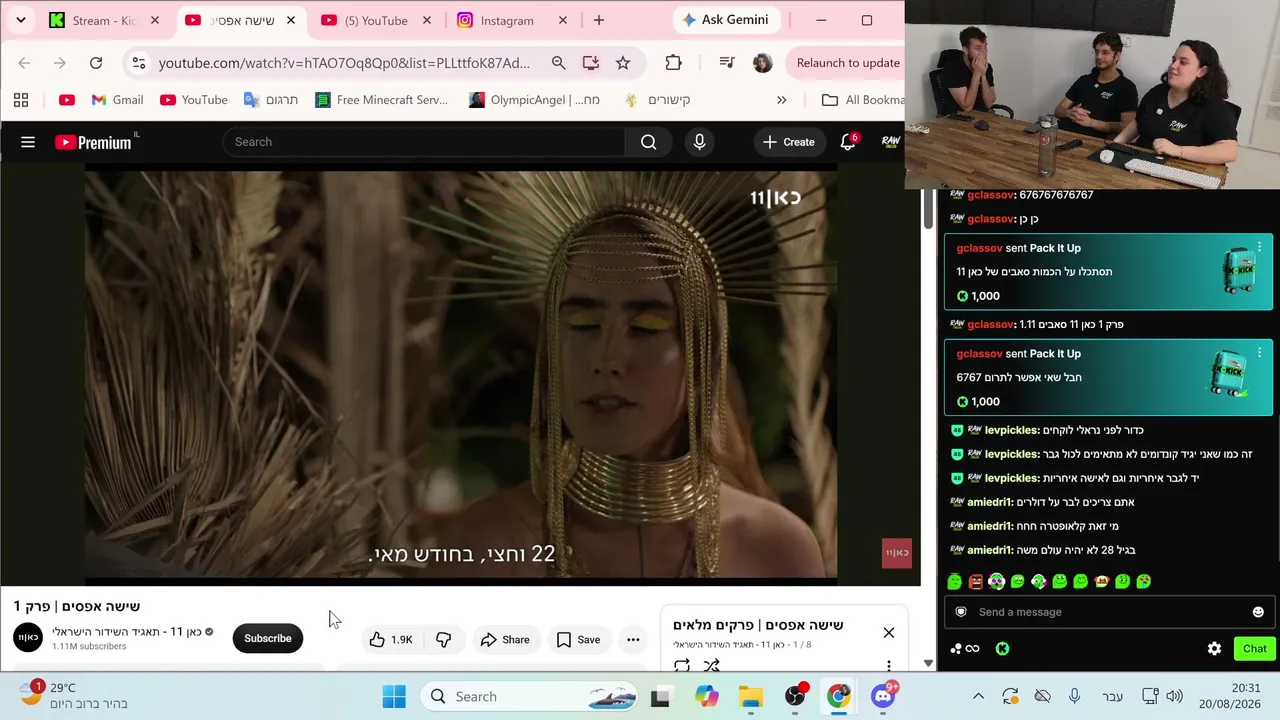Switch to the Stream - Kick tab
This screenshot has width=1280, height=720.
pos(104,20)
